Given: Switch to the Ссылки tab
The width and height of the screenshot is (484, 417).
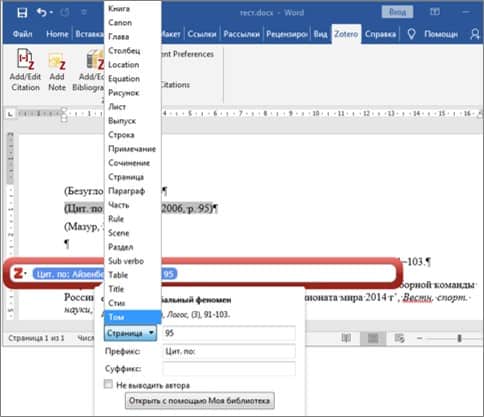Looking at the screenshot, I should [202, 34].
